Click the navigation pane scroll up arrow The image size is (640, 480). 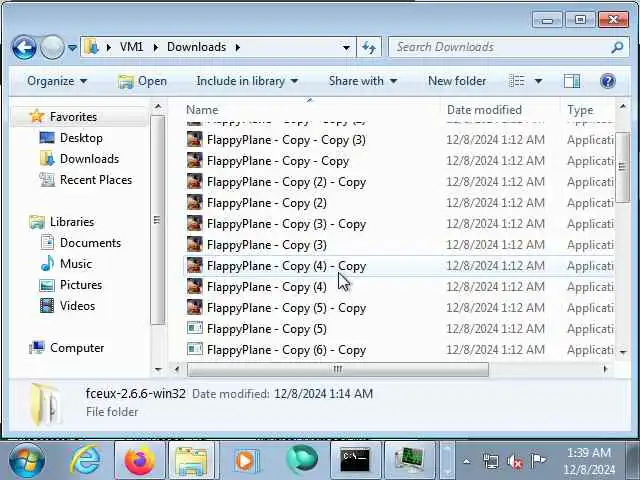tap(158, 107)
